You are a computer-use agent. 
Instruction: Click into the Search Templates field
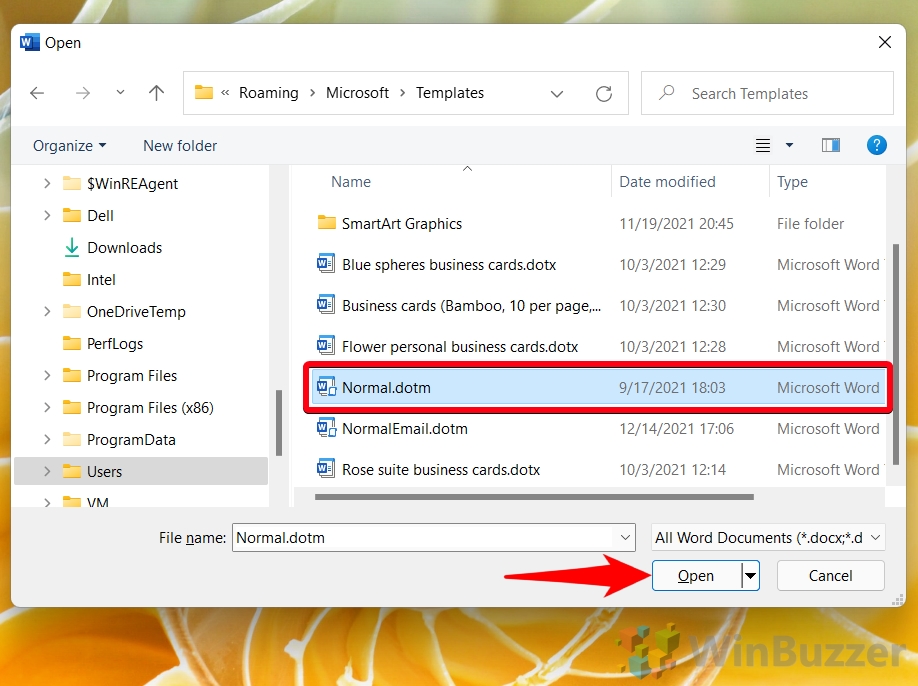click(x=768, y=93)
